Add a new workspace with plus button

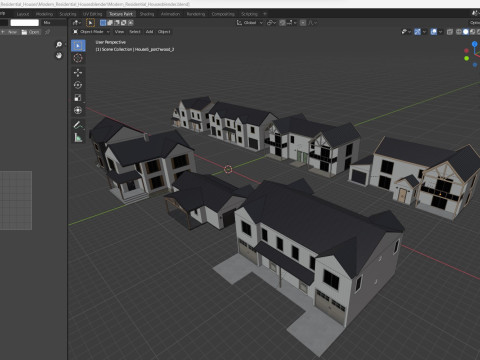(265, 14)
